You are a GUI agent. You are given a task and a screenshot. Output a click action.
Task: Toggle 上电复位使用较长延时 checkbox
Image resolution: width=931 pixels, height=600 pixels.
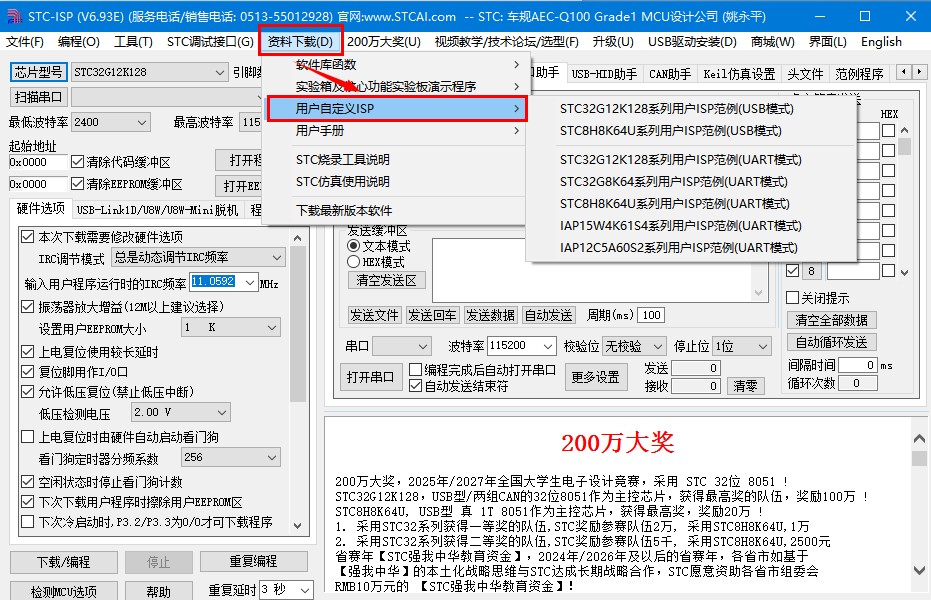(27, 351)
